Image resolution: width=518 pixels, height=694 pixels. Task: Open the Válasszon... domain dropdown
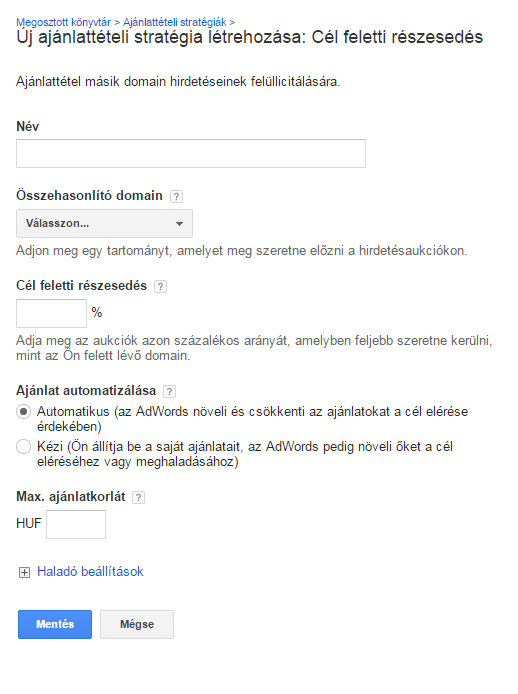point(104,224)
